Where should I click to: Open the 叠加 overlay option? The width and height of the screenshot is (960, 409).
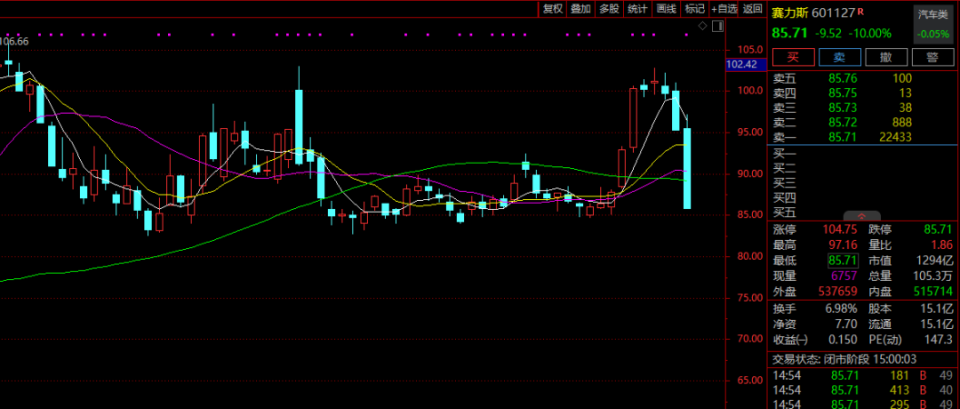pos(580,9)
